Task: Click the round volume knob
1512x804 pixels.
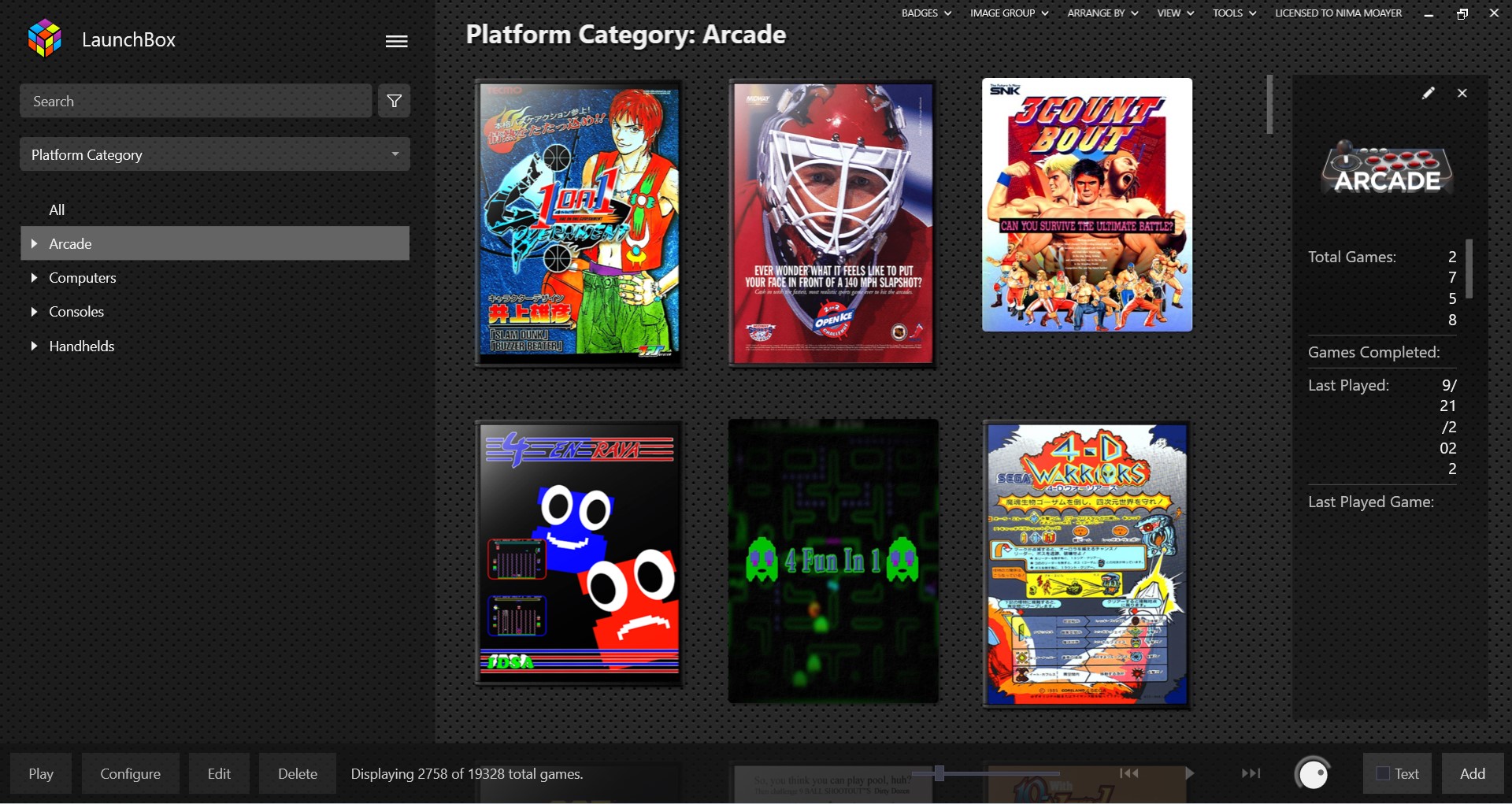Action: tap(1313, 774)
